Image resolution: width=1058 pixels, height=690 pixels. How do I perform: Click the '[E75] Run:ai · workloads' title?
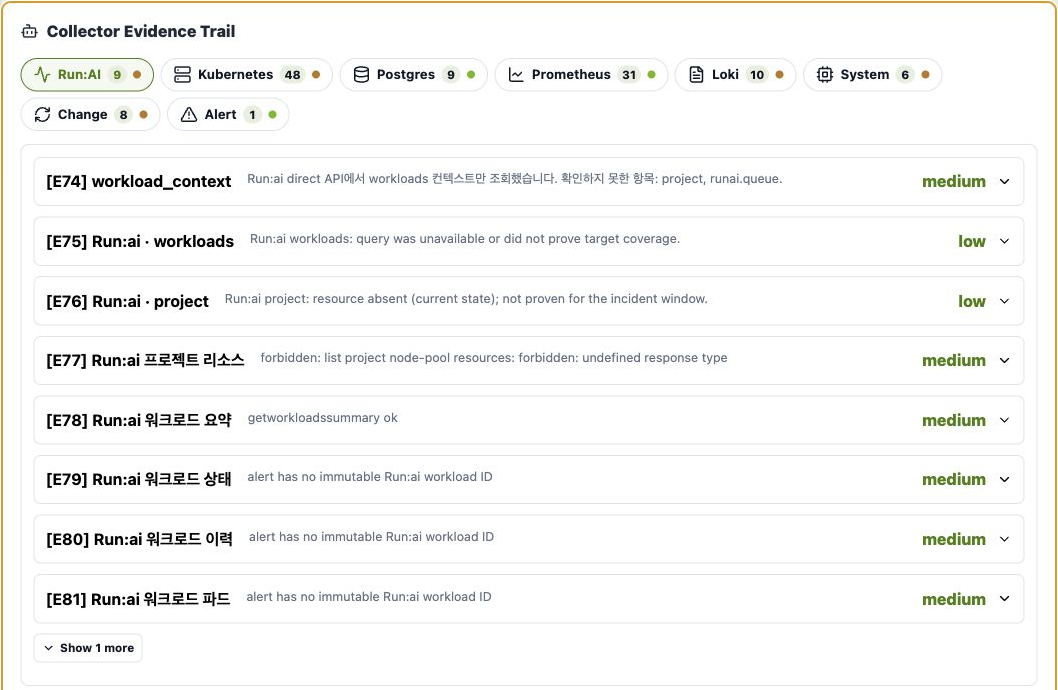[140, 241]
